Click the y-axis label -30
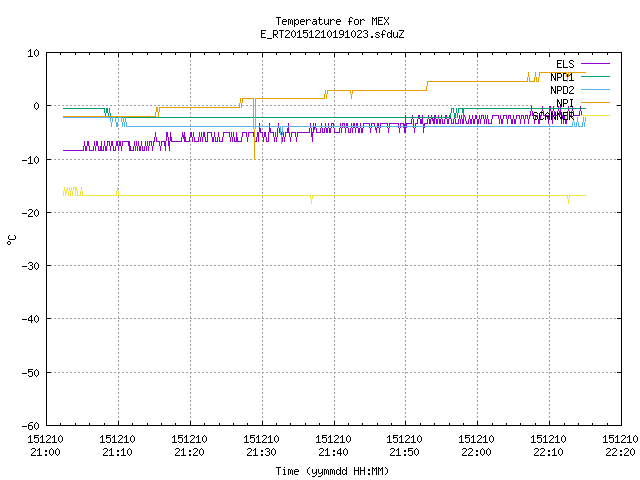 [31, 266]
